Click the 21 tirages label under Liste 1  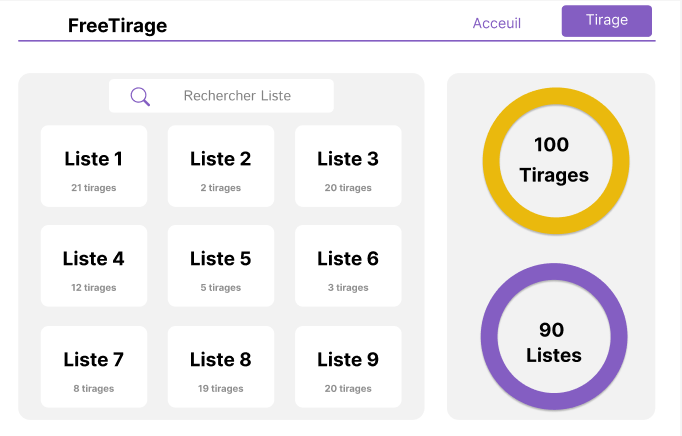pos(94,188)
